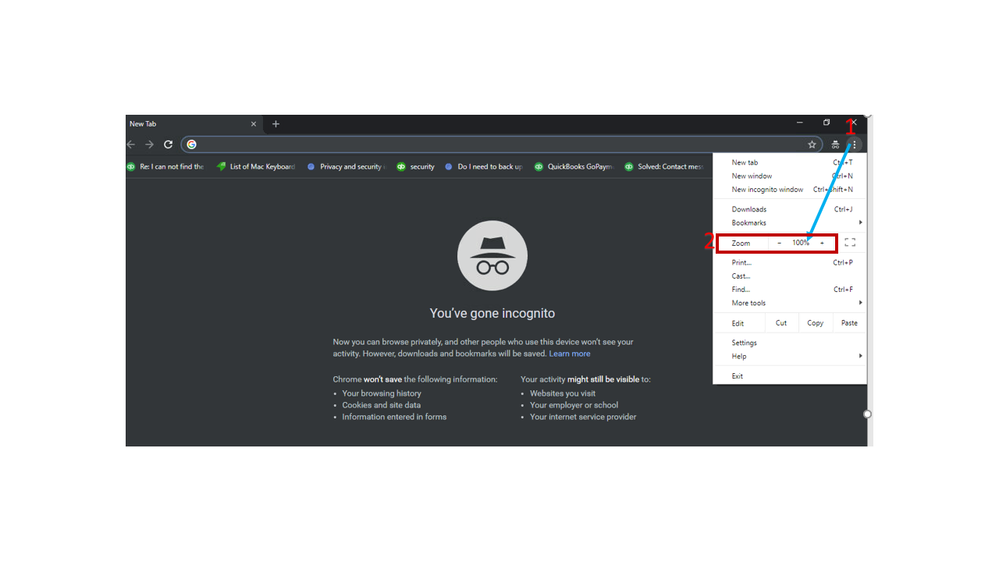Click 'Your internet service provider' text
999x562 pixels.
tap(583, 417)
